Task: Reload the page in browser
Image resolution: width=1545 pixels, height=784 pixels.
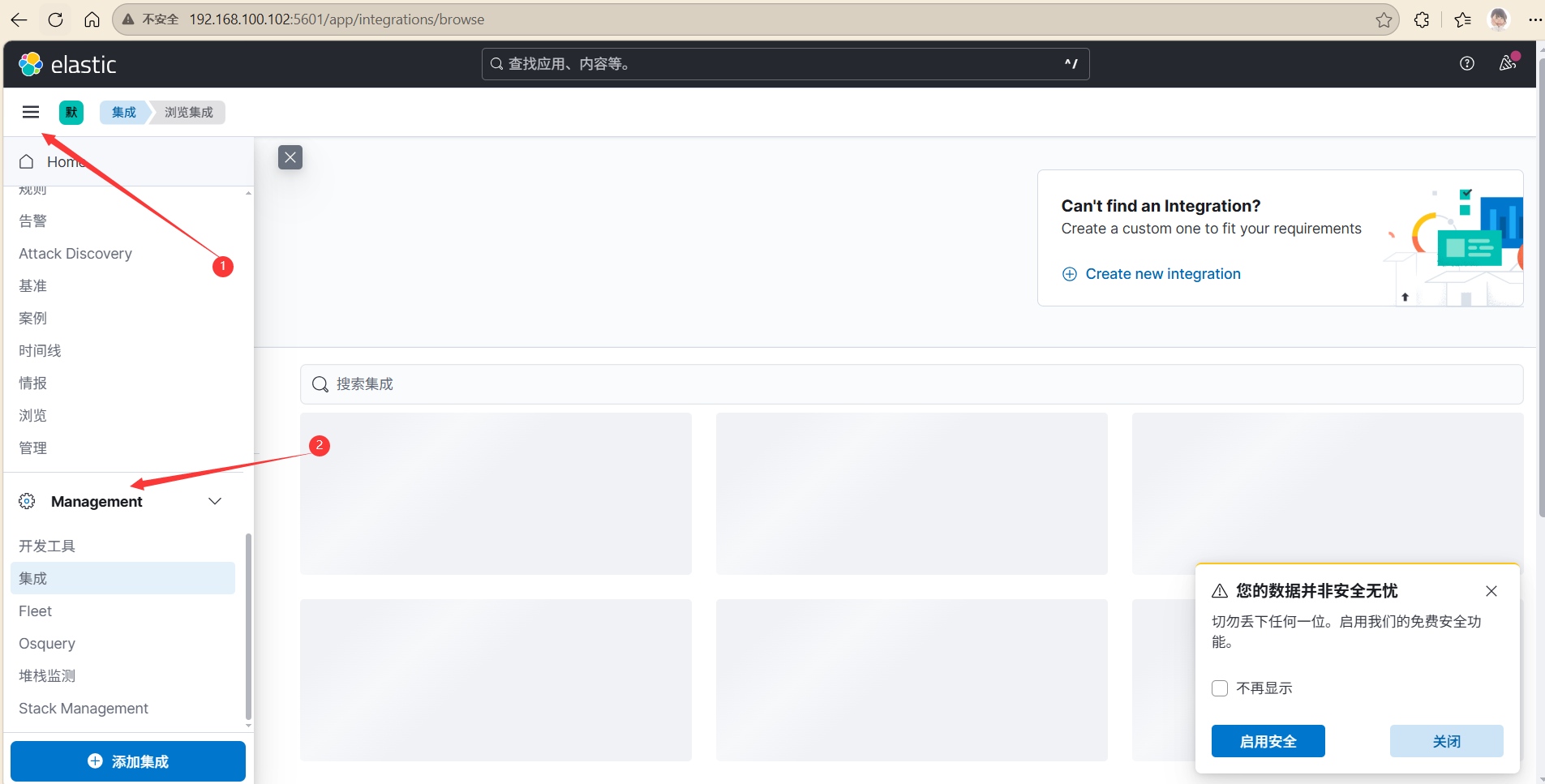Action: [x=56, y=19]
